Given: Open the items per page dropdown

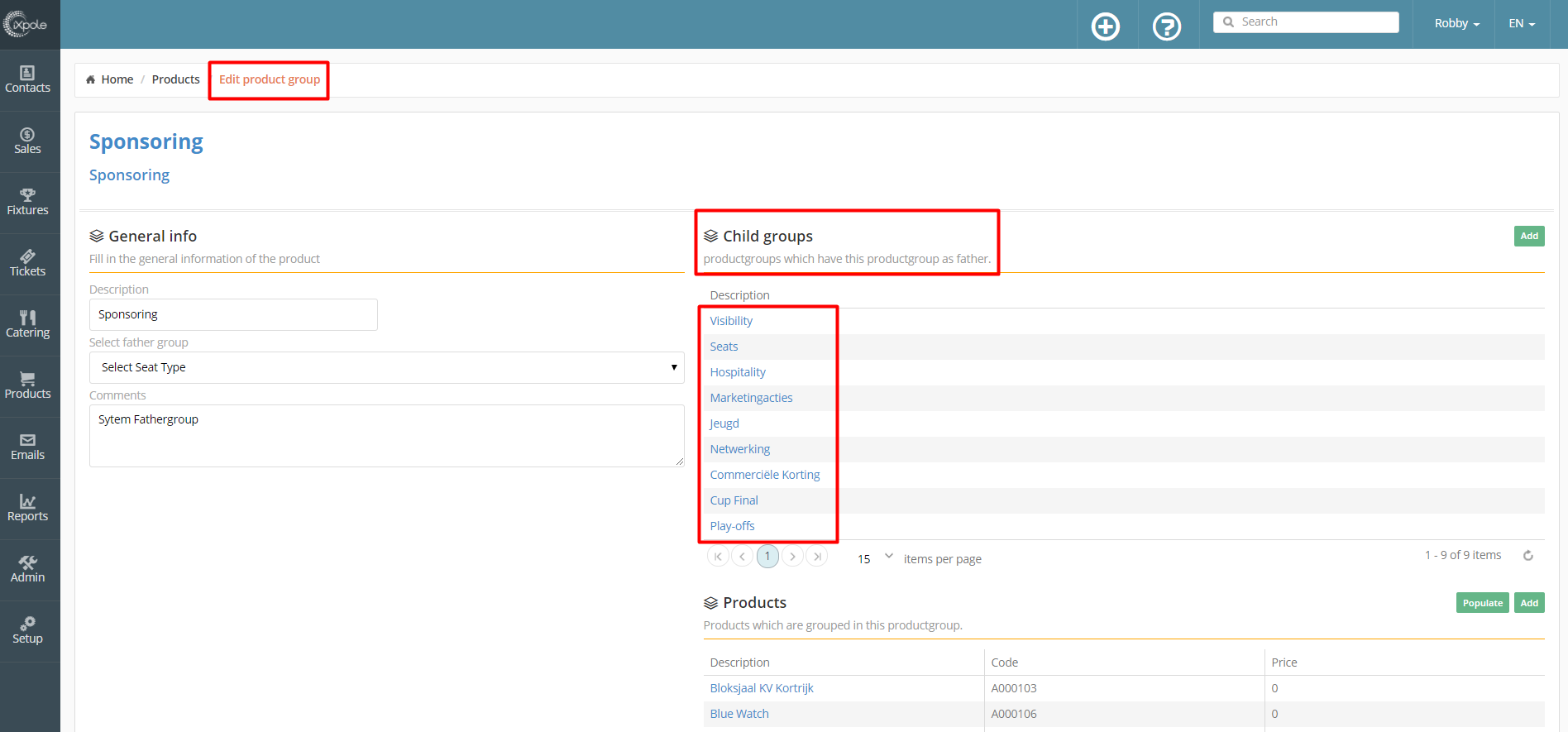Looking at the screenshot, I should [x=874, y=557].
